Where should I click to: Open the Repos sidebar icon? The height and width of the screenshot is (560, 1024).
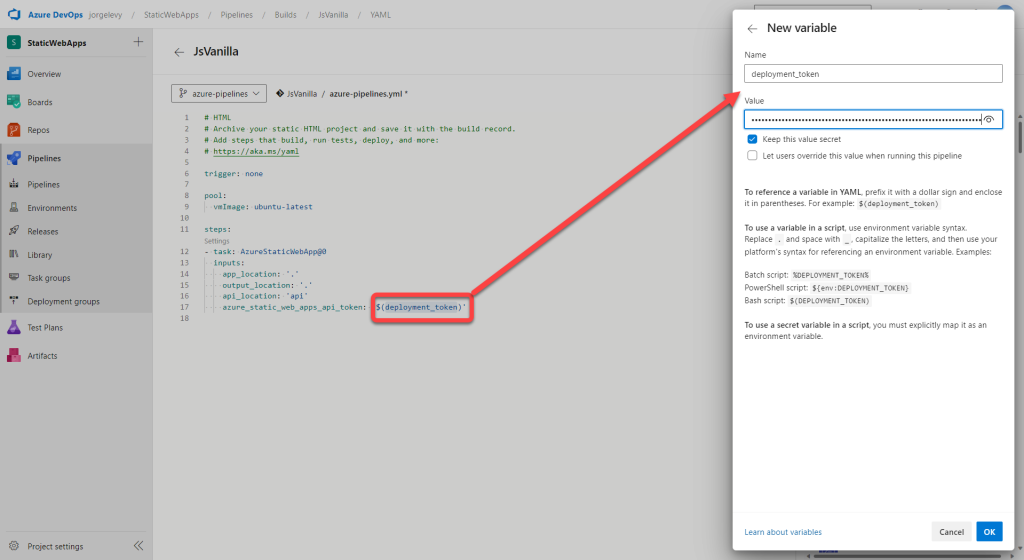click(14, 130)
